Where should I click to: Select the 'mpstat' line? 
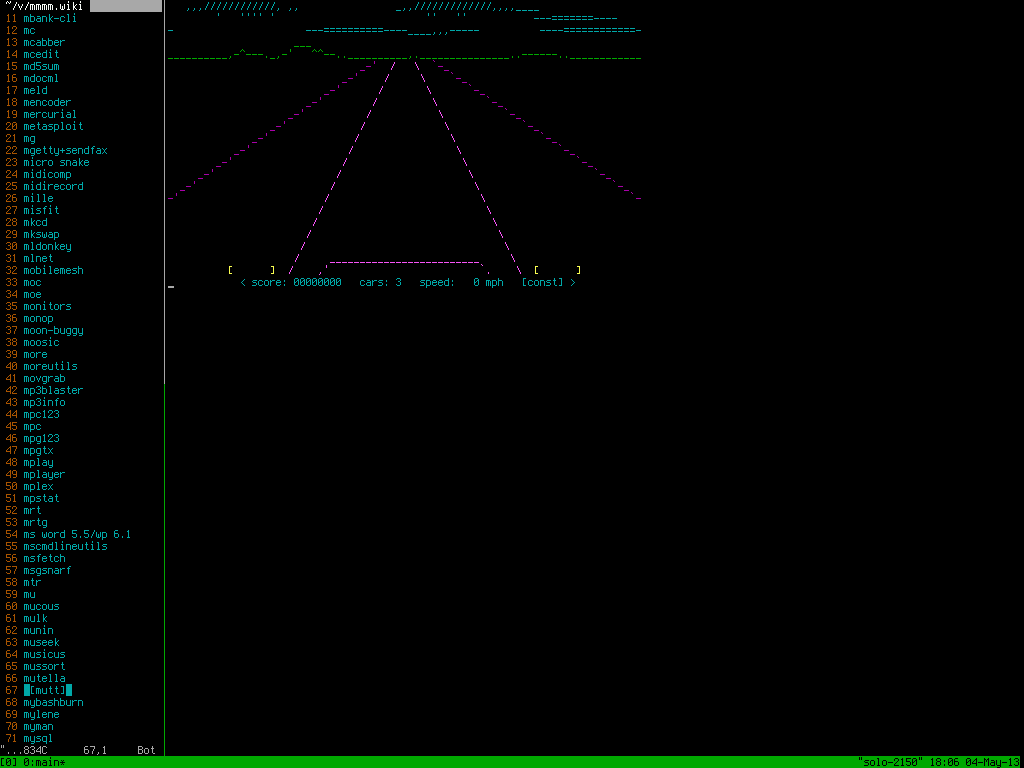click(41, 498)
